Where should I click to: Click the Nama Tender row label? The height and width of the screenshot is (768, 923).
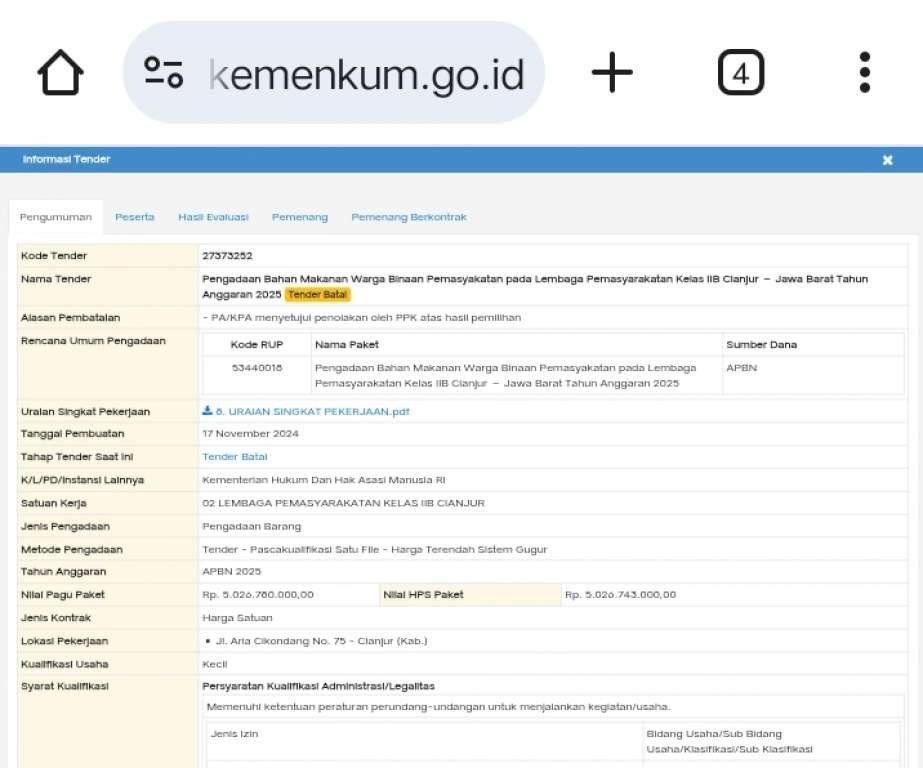click(x=56, y=279)
